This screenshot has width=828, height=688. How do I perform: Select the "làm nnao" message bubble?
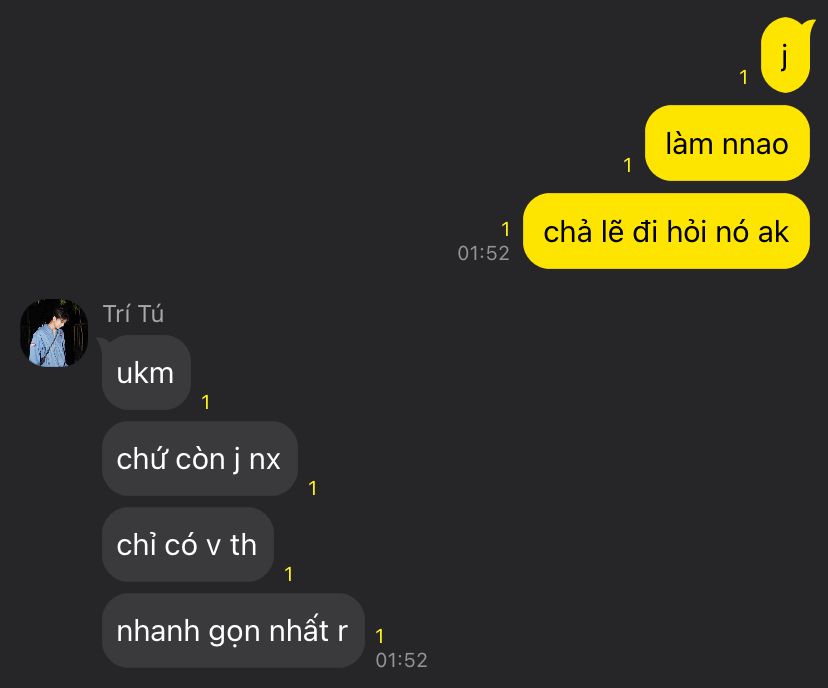click(727, 143)
